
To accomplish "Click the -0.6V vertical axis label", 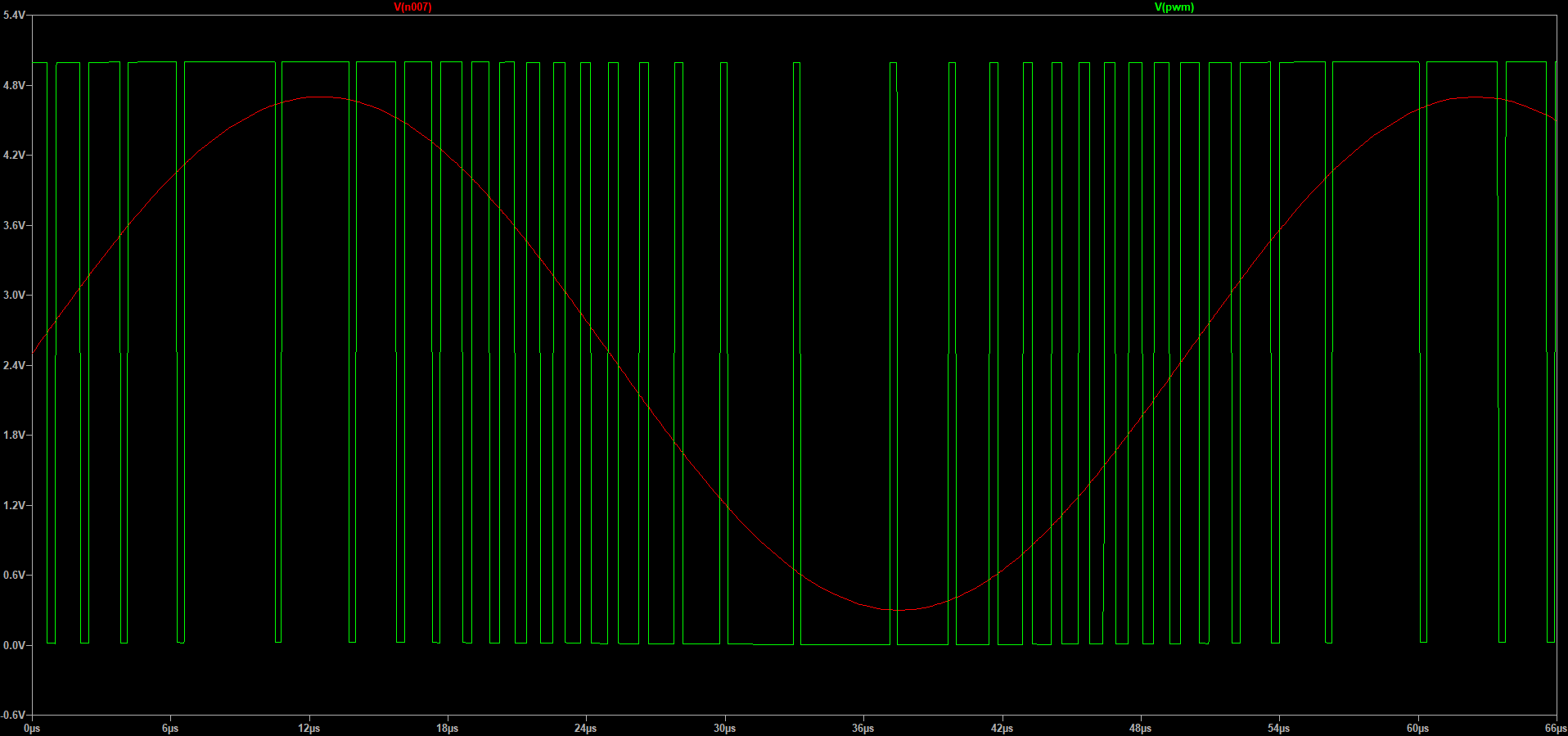I will (13, 715).
